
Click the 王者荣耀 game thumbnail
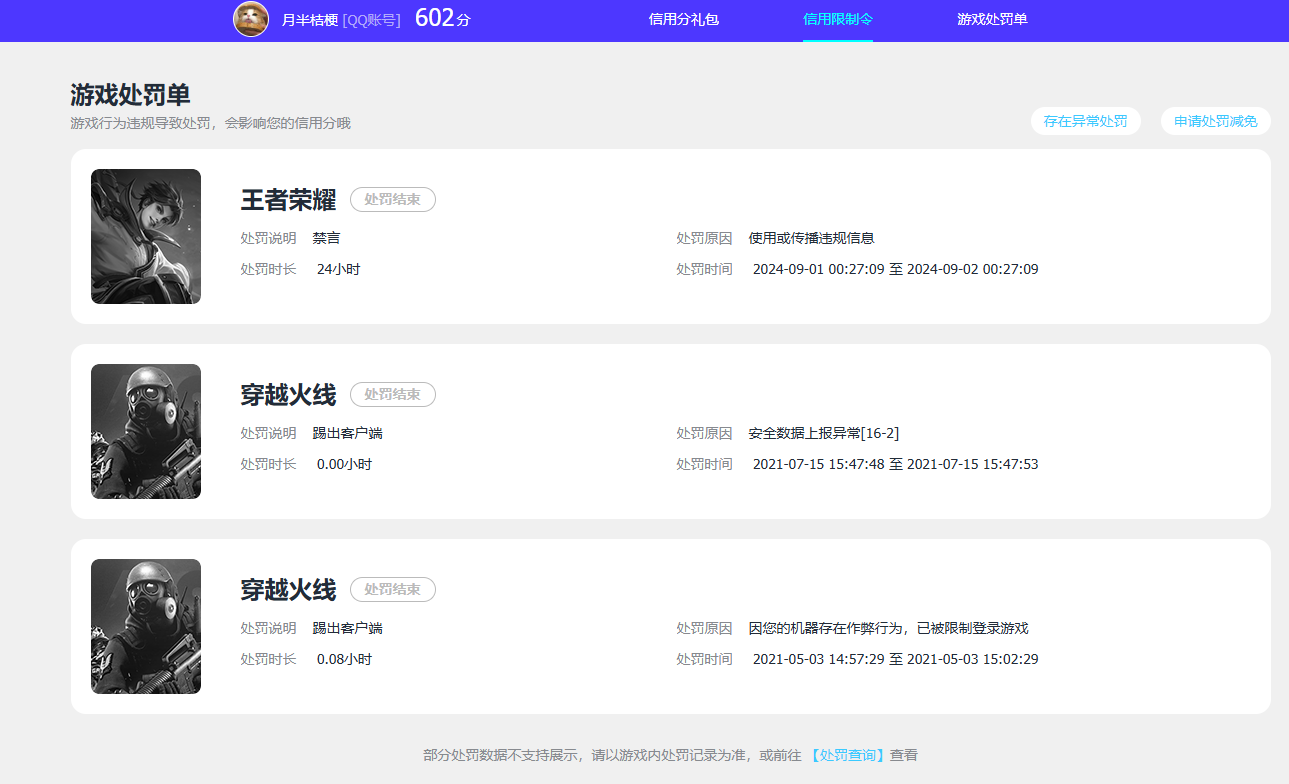pyautogui.click(x=146, y=236)
